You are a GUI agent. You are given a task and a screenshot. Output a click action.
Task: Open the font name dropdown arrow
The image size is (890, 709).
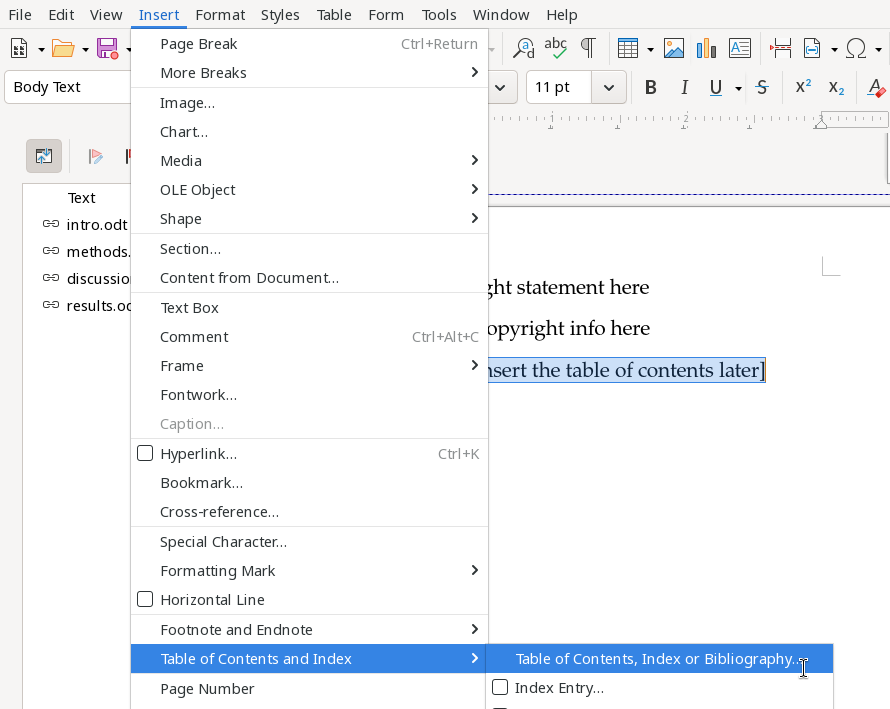pyautogui.click(x=500, y=87)
